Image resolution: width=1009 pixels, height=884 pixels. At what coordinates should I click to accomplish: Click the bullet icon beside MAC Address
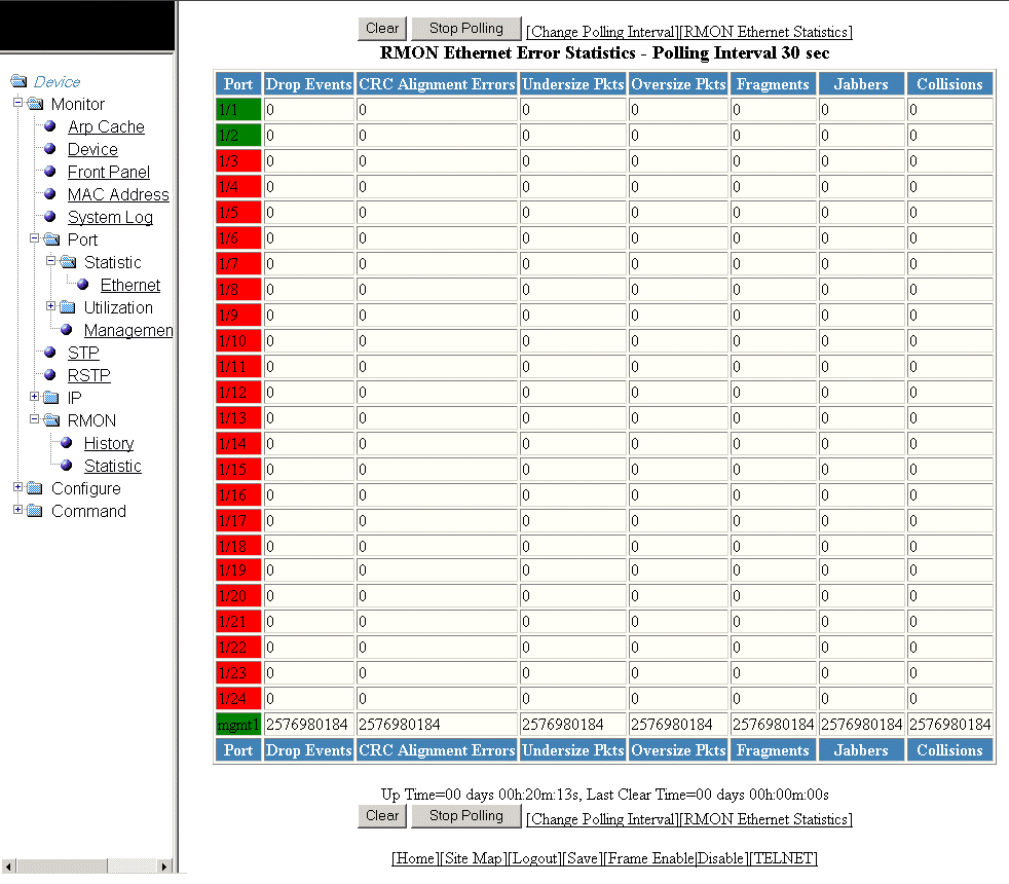pyautogui.click(x=50, y=194)
